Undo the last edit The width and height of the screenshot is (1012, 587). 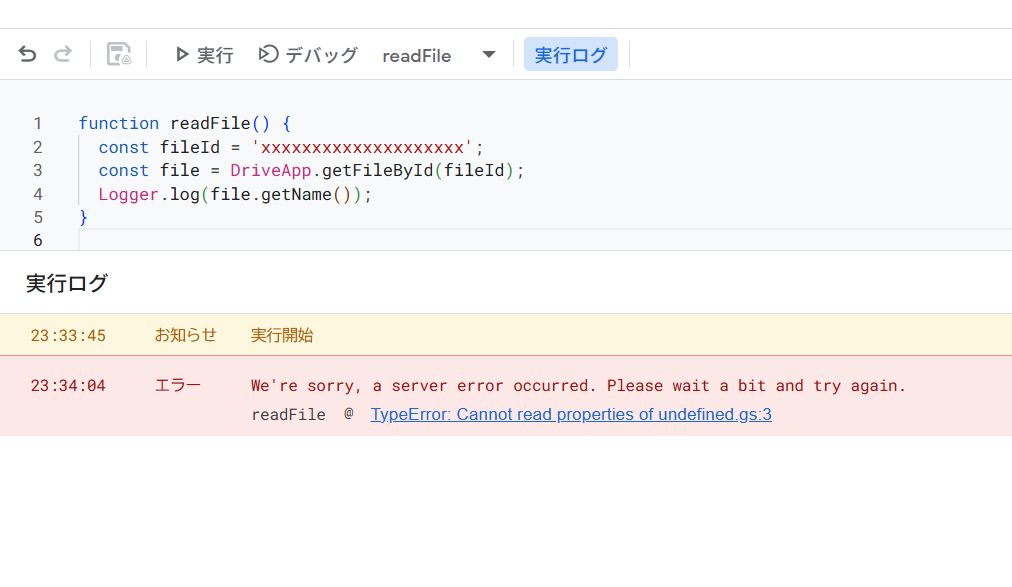(27, 55)
